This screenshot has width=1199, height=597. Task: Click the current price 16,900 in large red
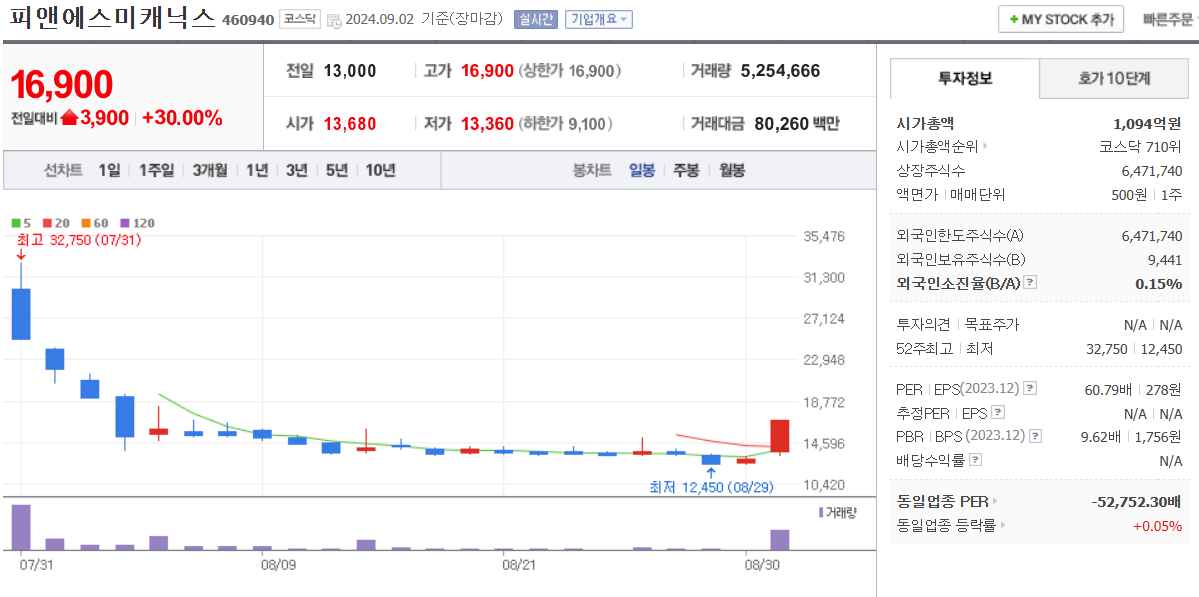(62, 85)
